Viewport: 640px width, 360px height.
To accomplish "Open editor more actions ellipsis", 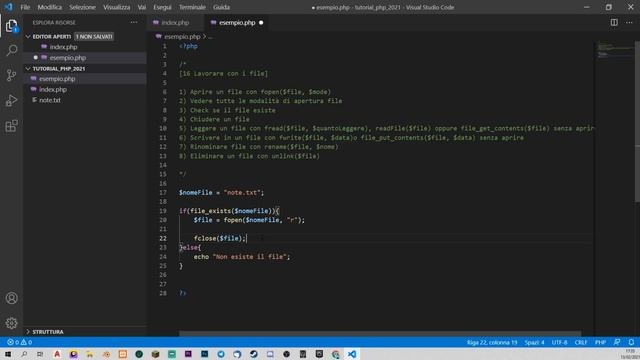I will [x=629, y=22].
